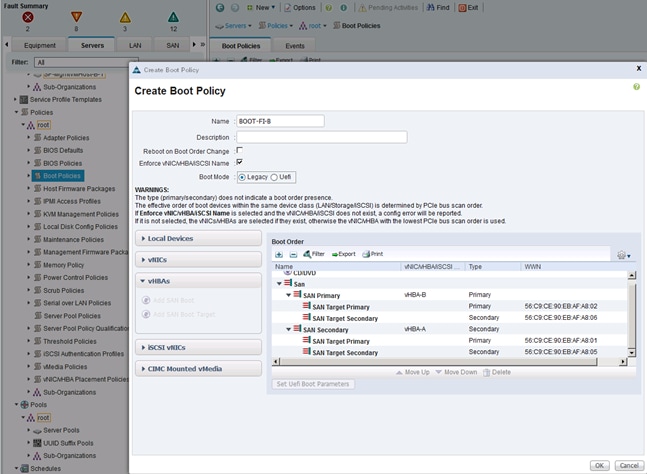This screenshot has width=647, height=474.
Task: Select Scrub Policies tree item
Action: [64, 290]
